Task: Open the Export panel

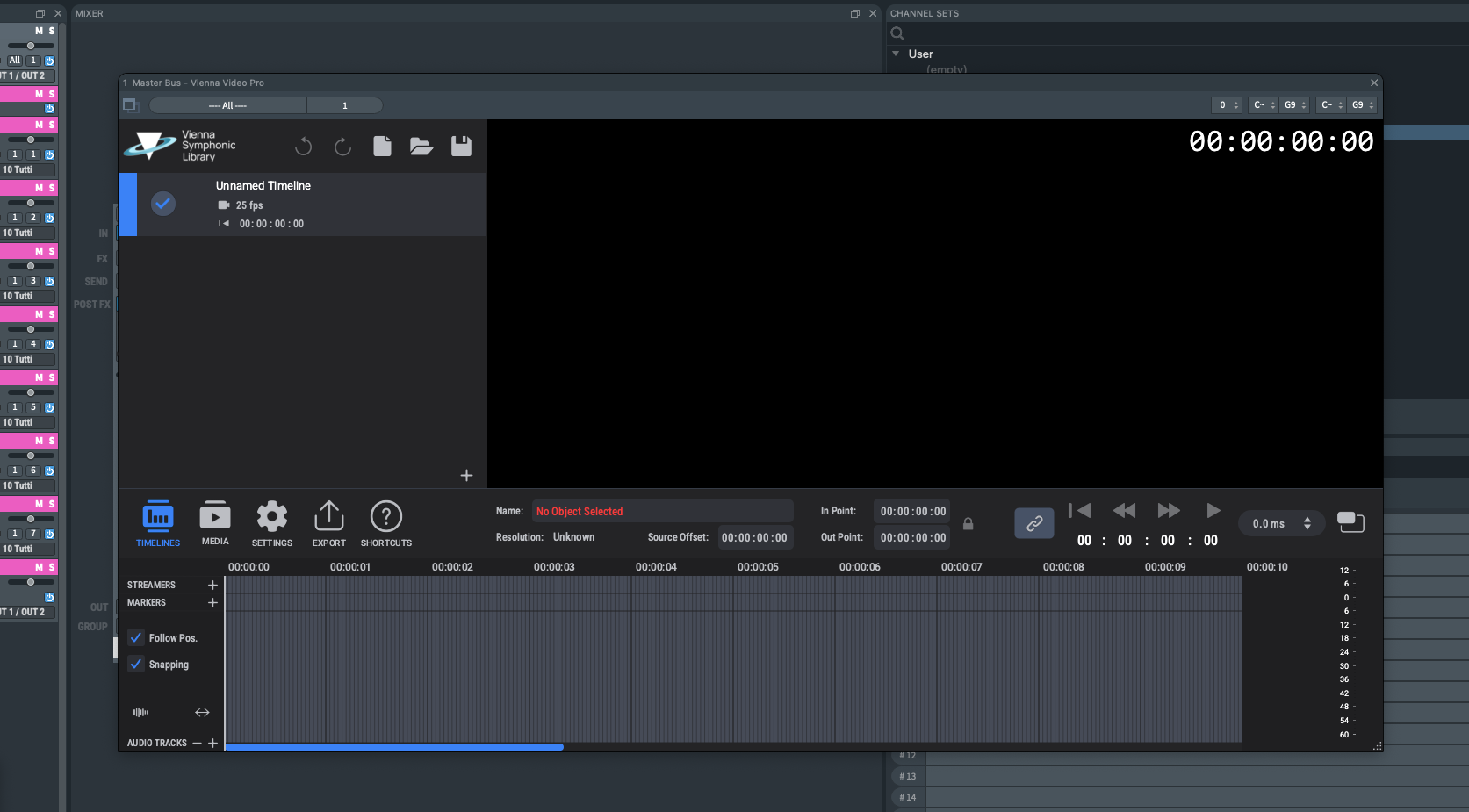Action: coord(329,524)
